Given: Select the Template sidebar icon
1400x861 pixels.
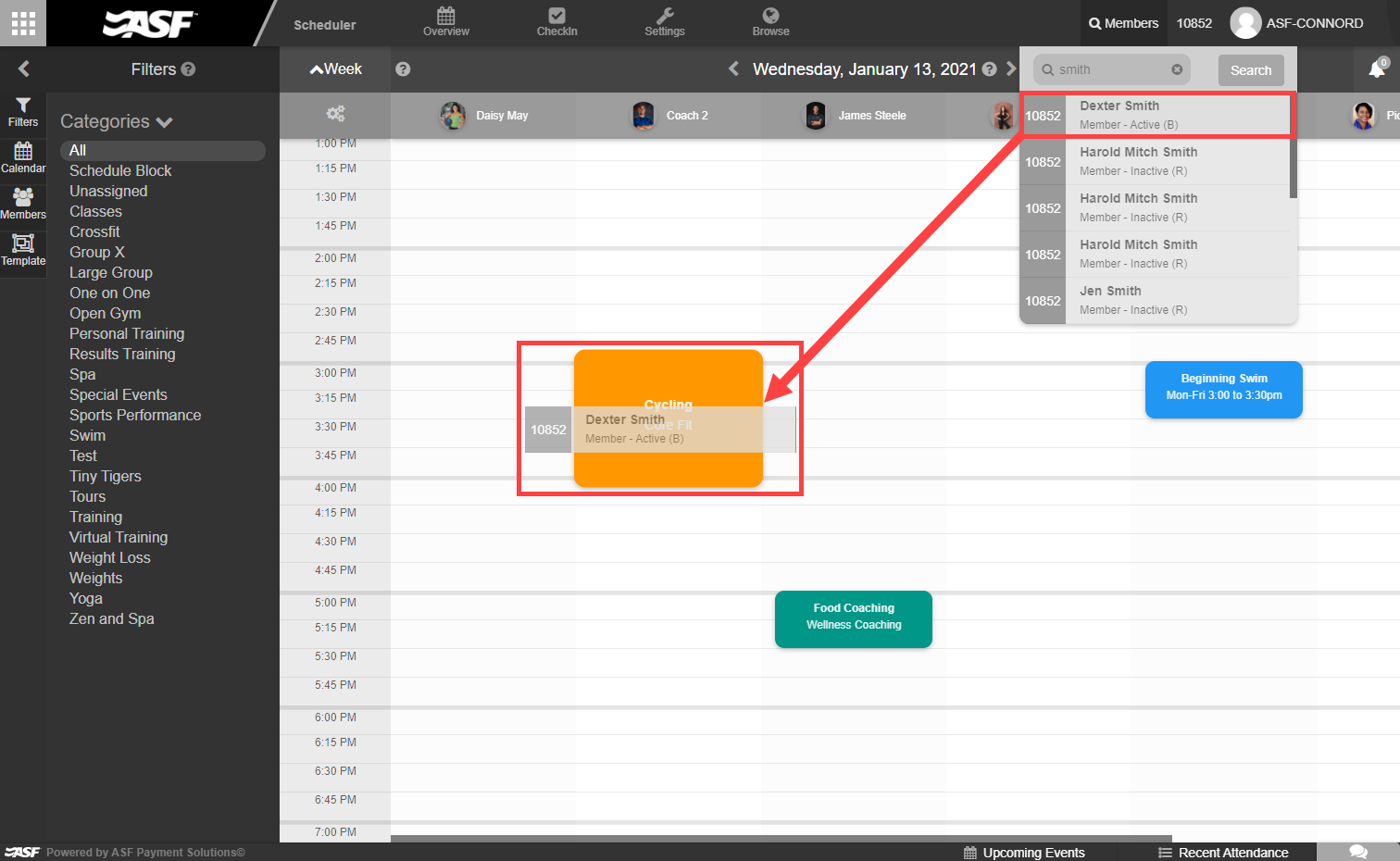Looking at the screenshot, I should point(23,251).
